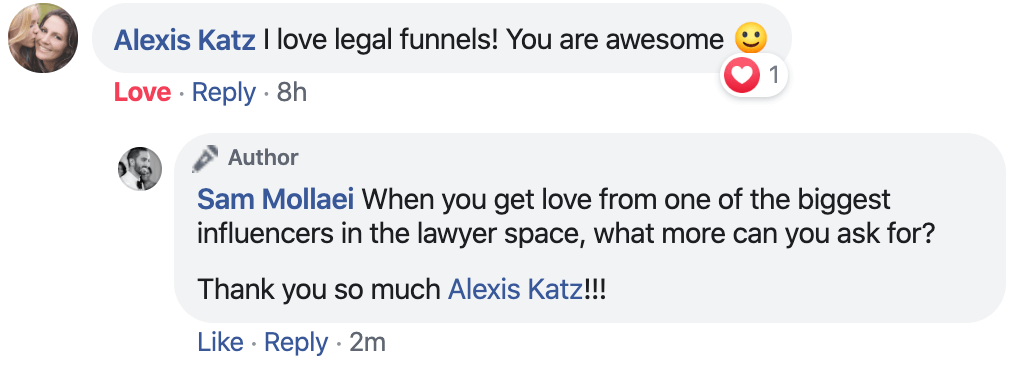Click the 'Thank you so much' text

click(x=319, y=290)
